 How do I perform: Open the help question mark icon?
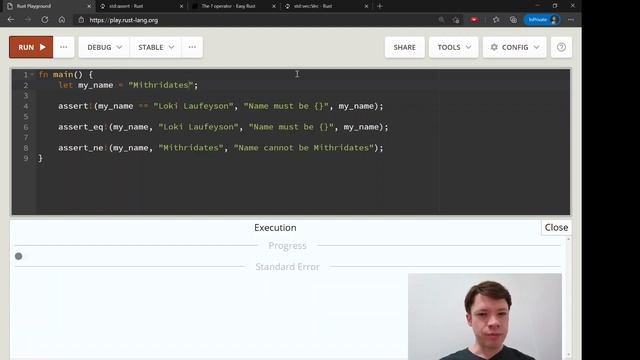[561, 47]
